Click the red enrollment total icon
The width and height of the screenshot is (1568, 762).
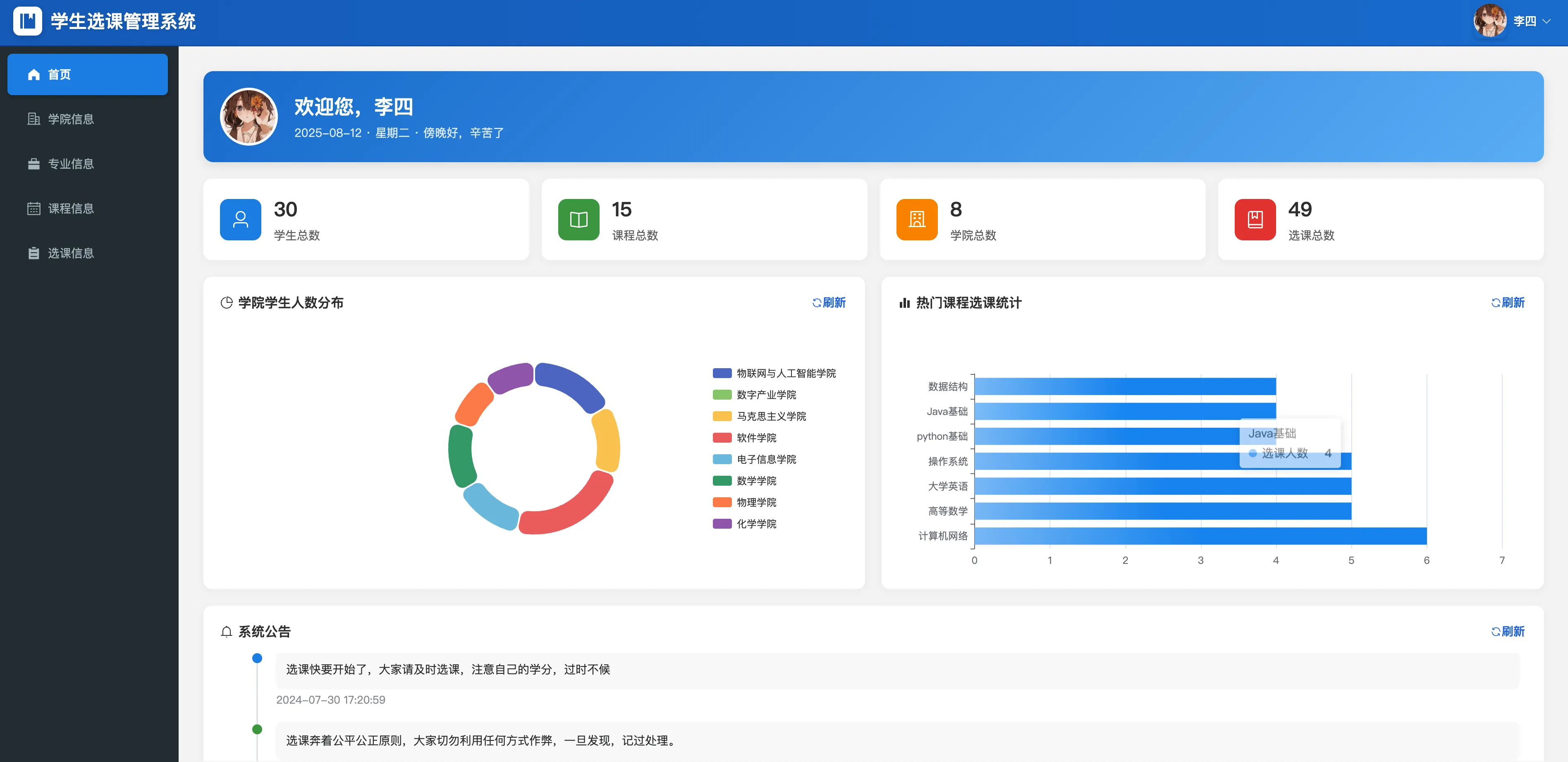pyautogui.click(x=1255, y=219)
